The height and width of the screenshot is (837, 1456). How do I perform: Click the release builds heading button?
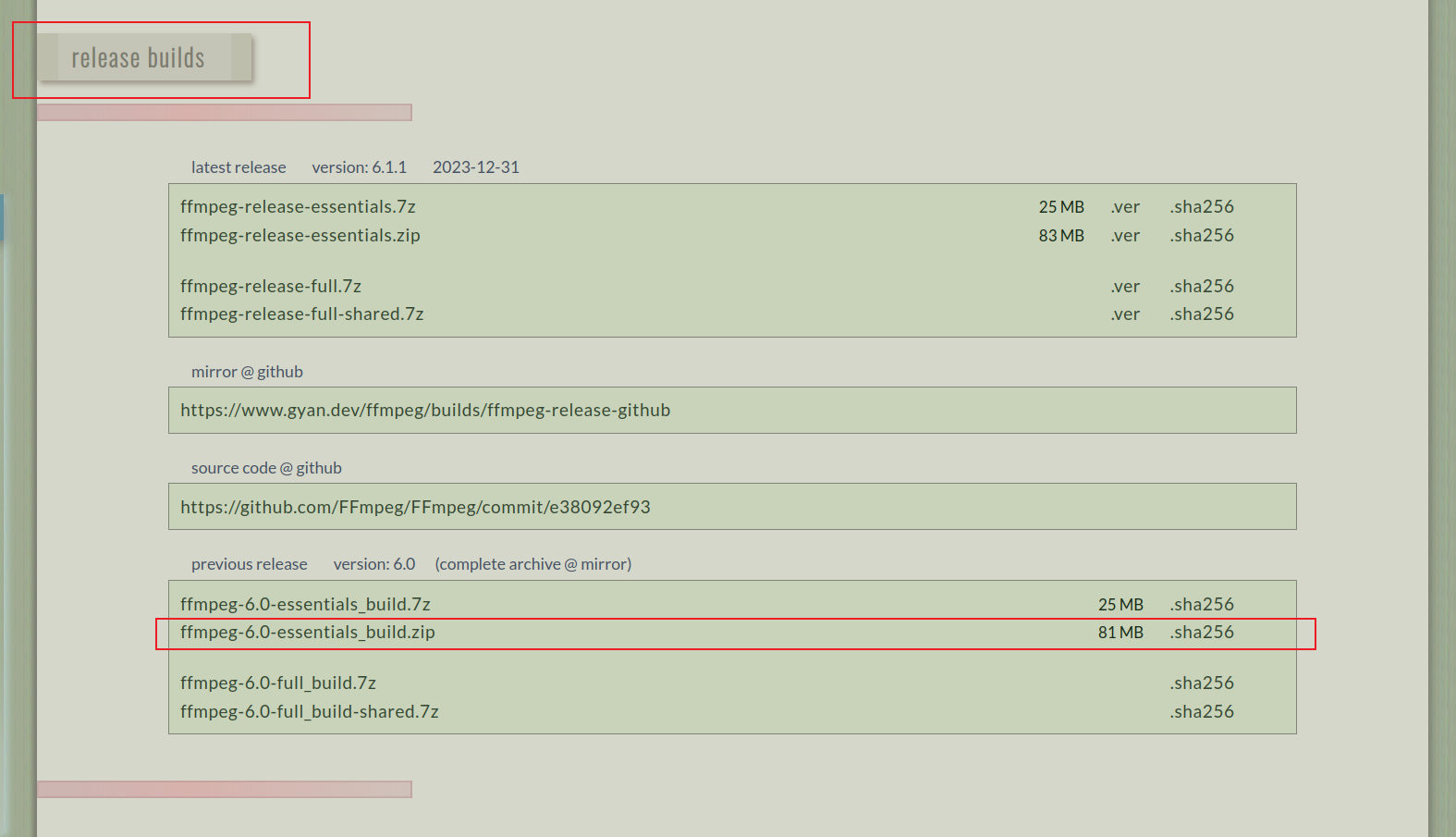(145, 57)
